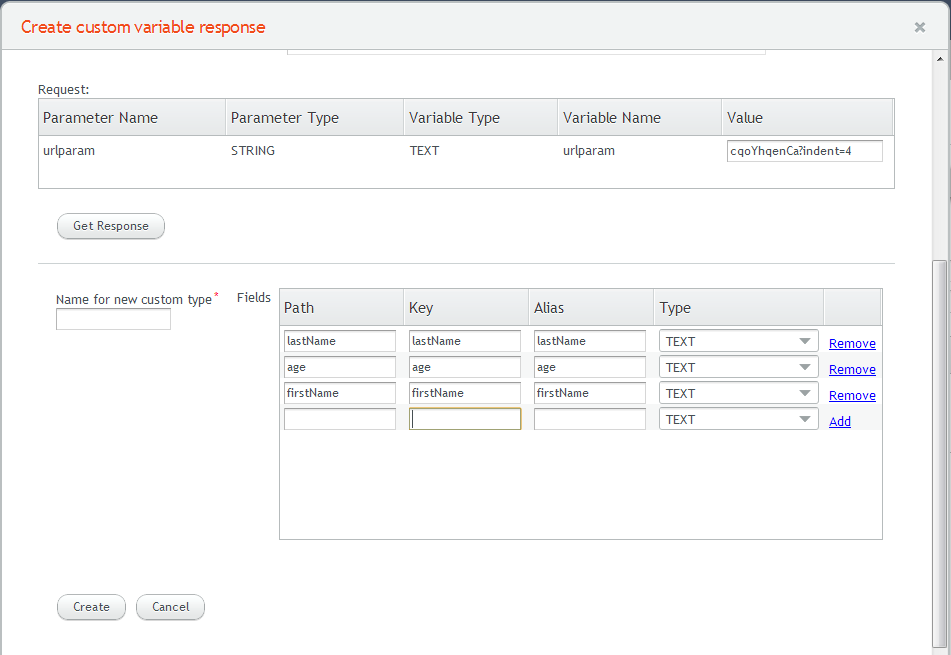Click the Get Response button
The width and height of the screenshot is (951, 655).
(x=110, y=226)
